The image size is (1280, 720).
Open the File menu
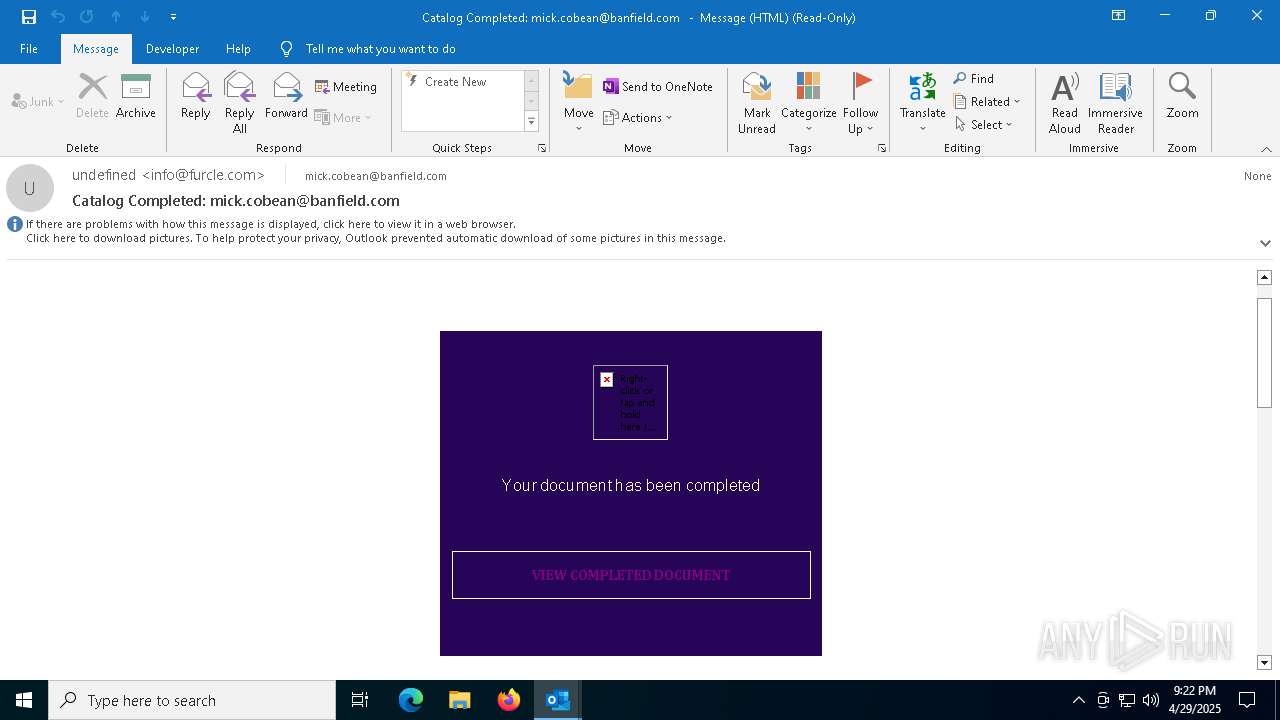pyautogui.click(x=29, y=49)
